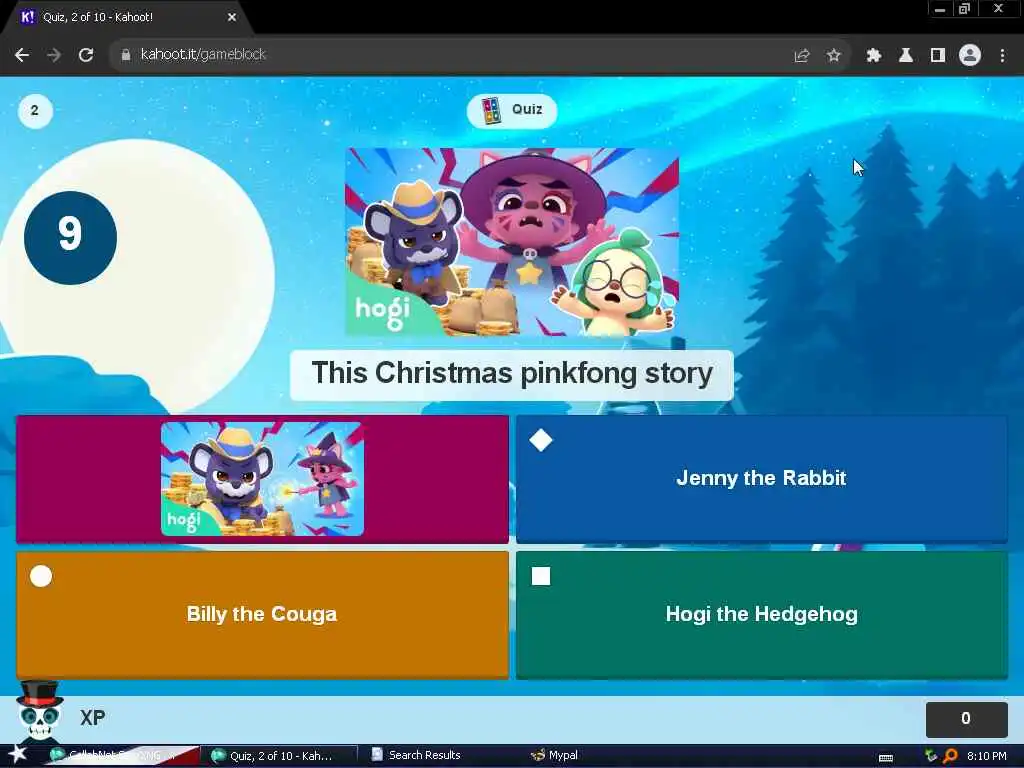Click the 8:10 PM clock
The image size is (1024, 768).
tap(987, 756)
